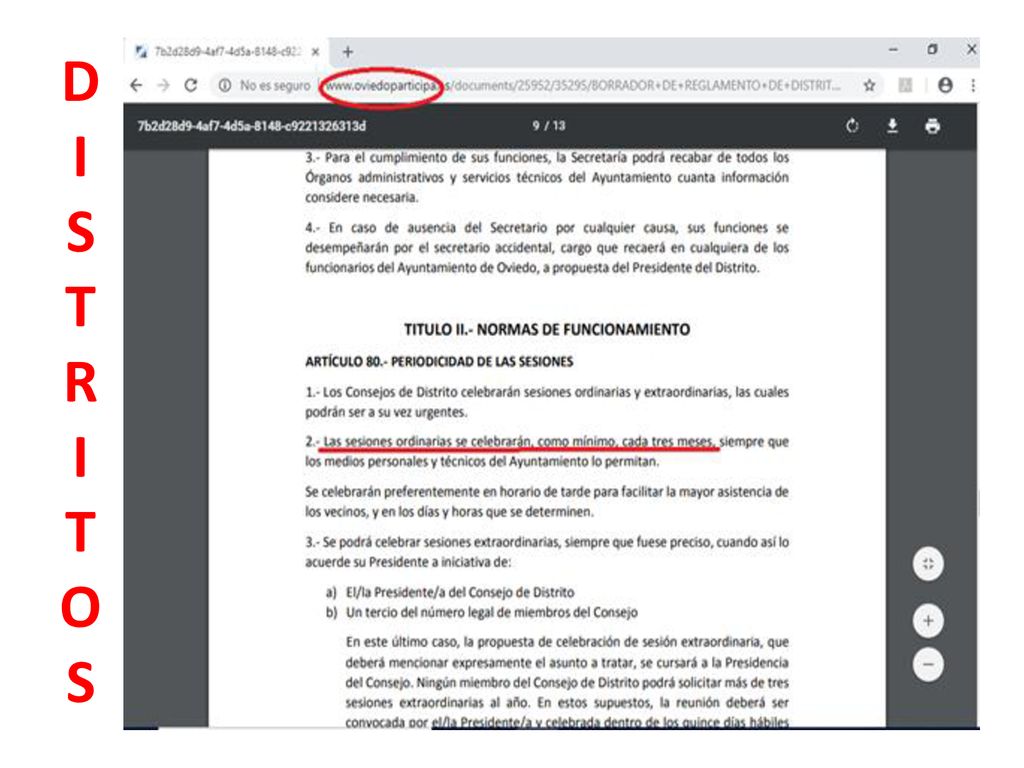This screenshot has height=768, width=1024.
Task: Open Chrome's three-dot menu
Action: click(x=973, y=86)
